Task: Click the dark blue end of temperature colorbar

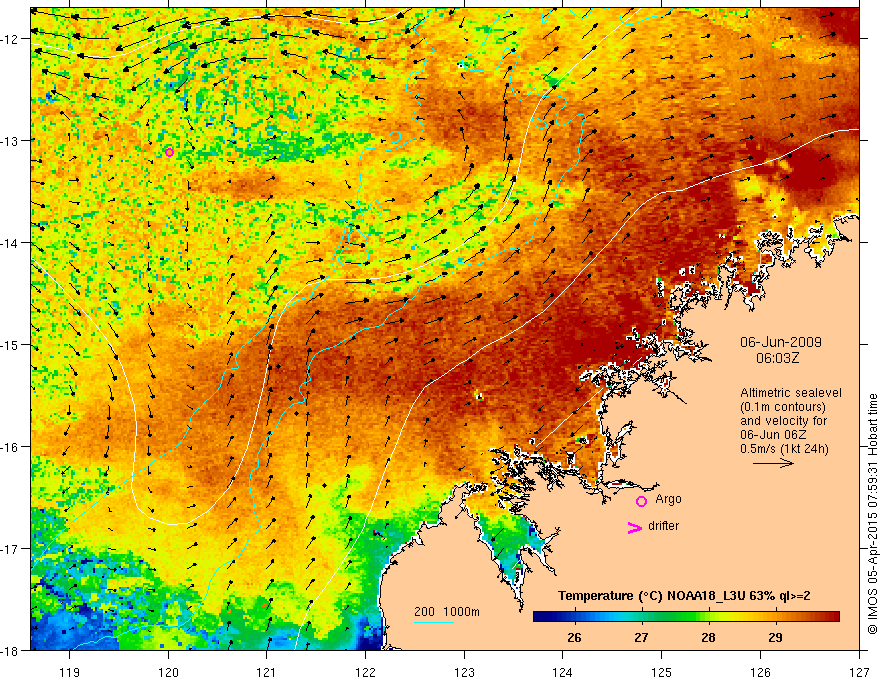Action: coord(540,617)
